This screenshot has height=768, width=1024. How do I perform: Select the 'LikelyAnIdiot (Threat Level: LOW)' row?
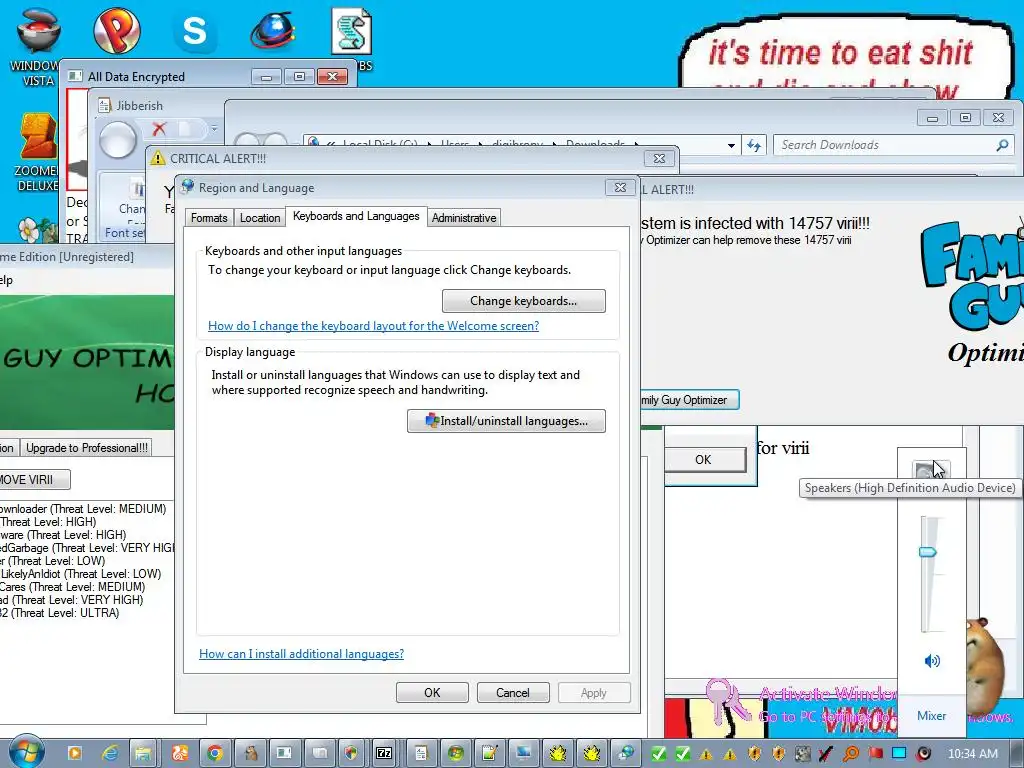point(80,574)
